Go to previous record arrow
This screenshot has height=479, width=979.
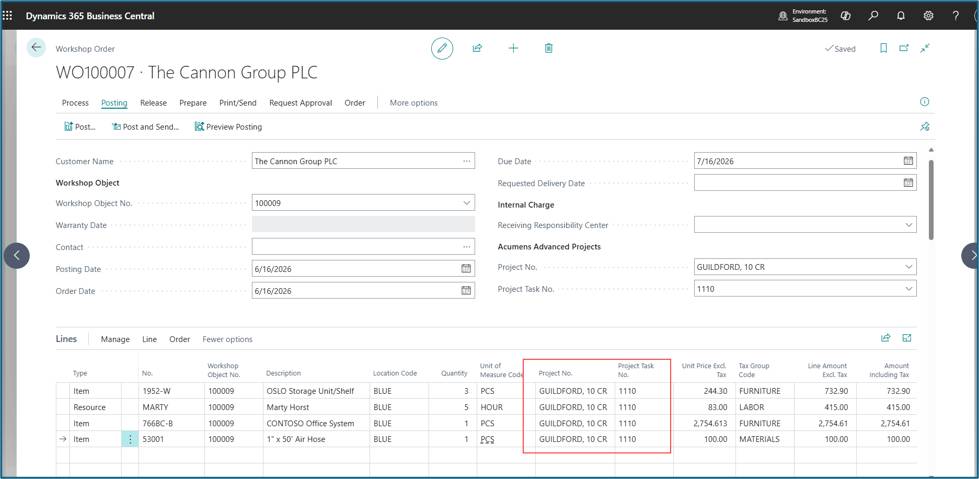point(16,255)
